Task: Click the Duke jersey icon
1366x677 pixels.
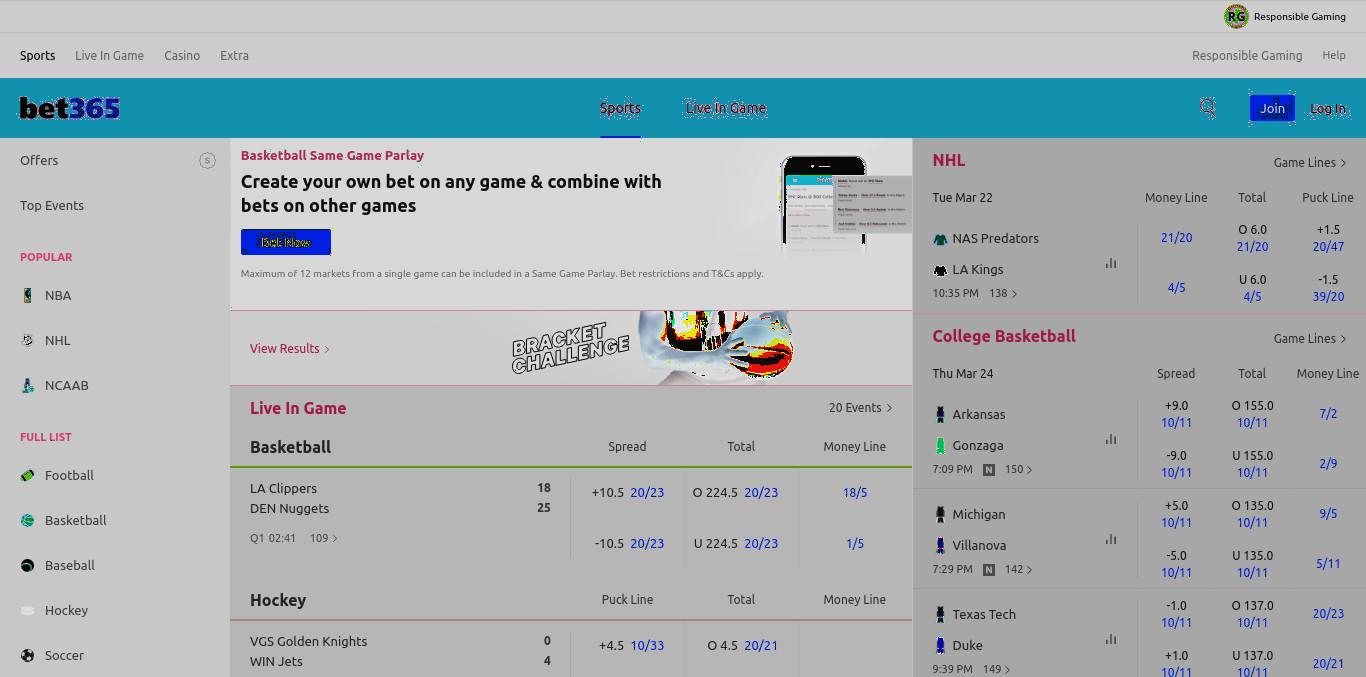Action: 940,645
